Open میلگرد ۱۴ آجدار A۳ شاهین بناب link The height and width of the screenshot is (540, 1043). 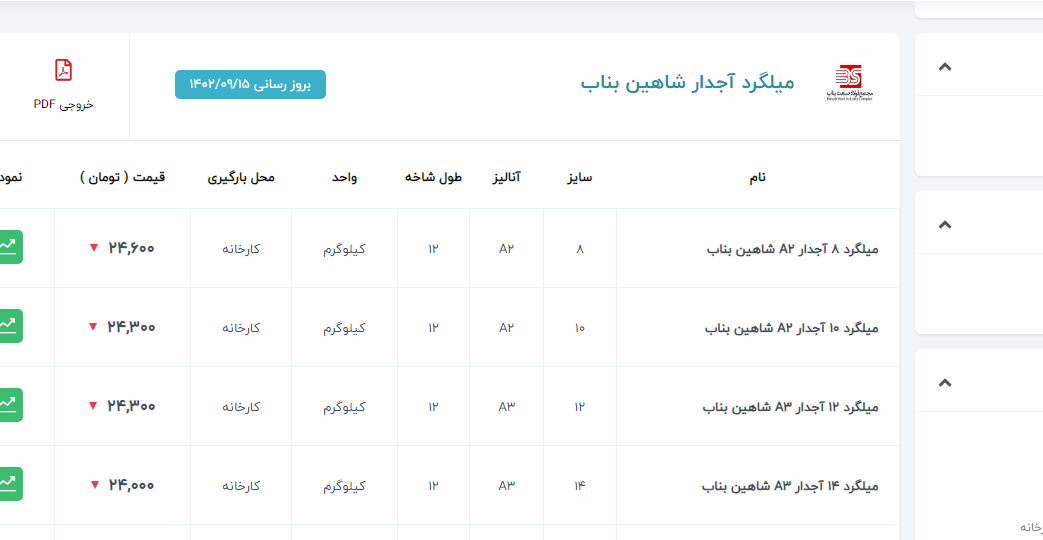(x=790, y=486)
